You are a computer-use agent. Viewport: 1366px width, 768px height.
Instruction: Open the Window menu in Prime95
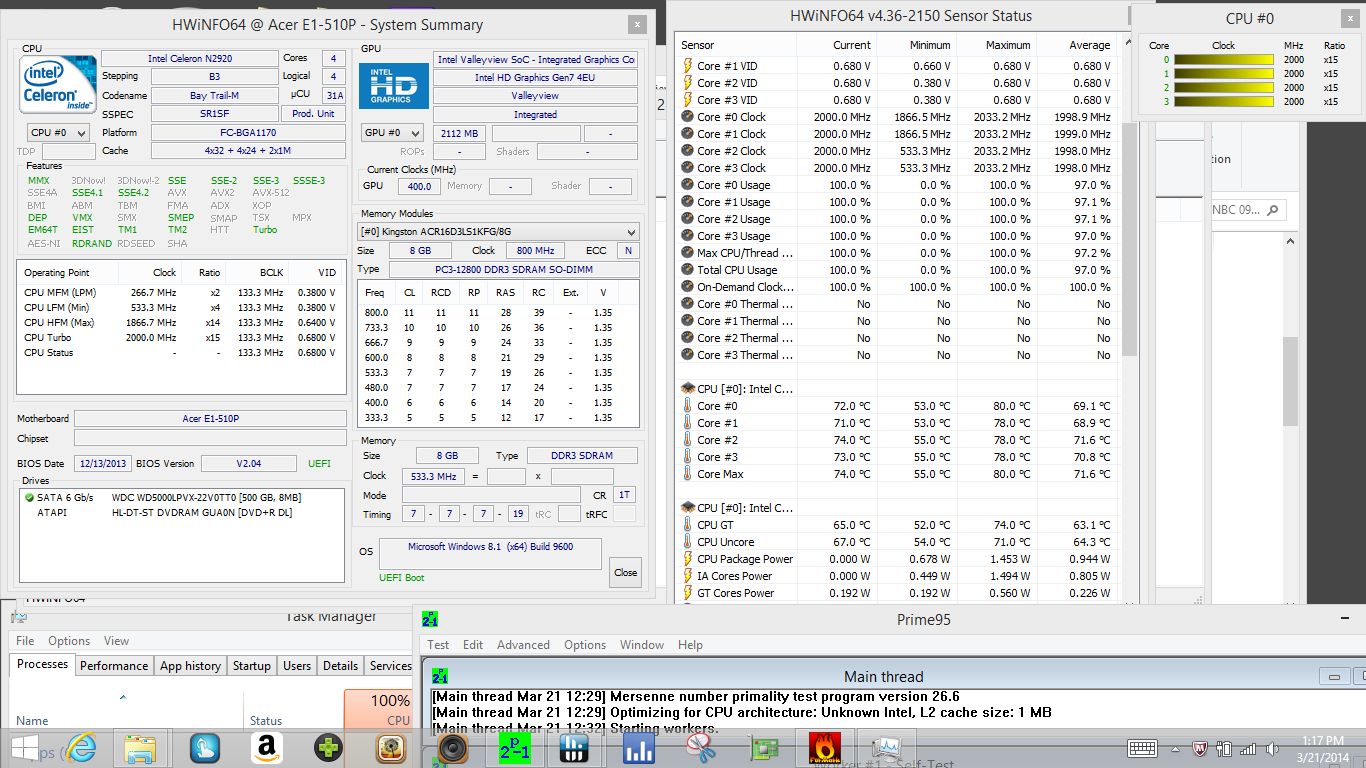click(642, 645)
